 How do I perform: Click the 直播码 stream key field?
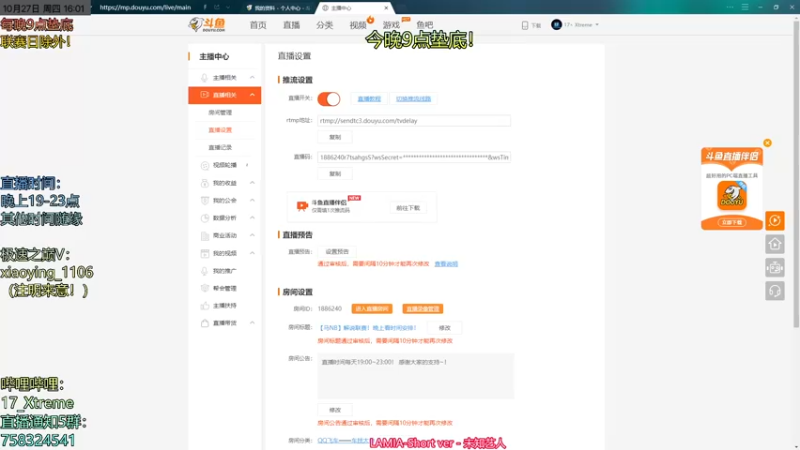pos(414,157)
